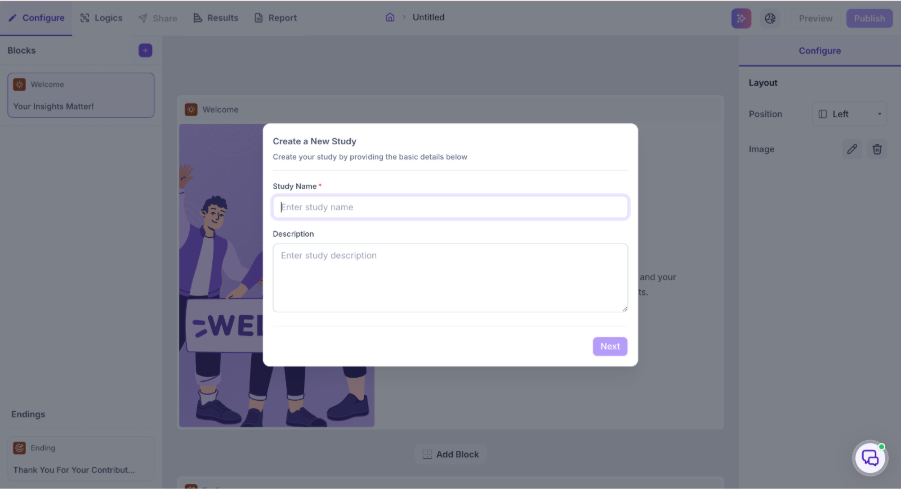Click the home icon in breadcrumb

(x=390, y=17)
